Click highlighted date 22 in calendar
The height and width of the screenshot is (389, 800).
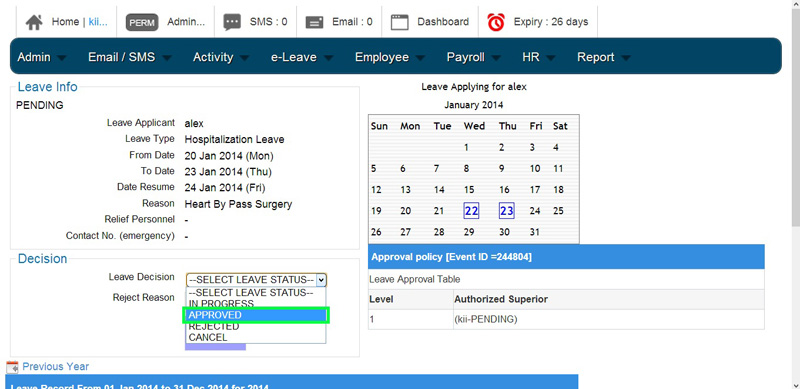[471, 210]
